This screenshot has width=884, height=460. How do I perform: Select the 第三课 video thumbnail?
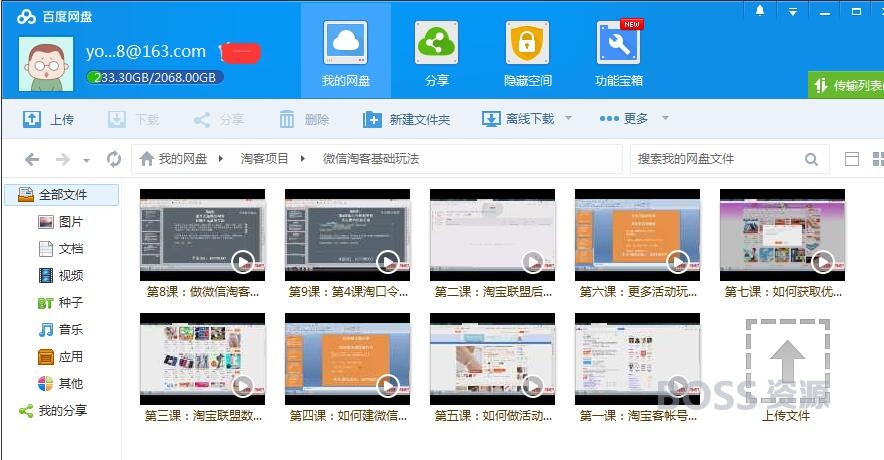coord(202,359)
